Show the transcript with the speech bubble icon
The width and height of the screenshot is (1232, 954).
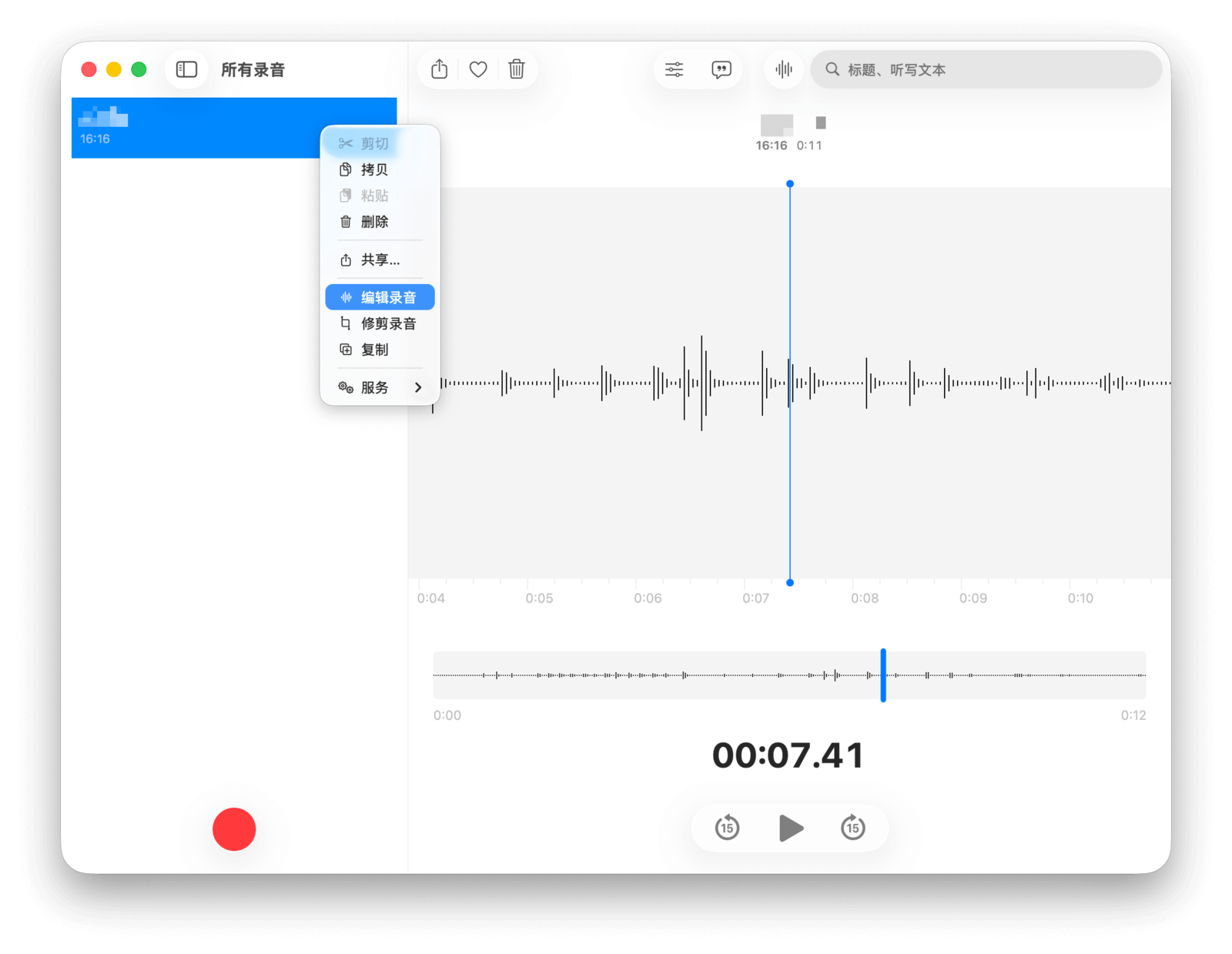pyautogui.click(x=721, y=69)
